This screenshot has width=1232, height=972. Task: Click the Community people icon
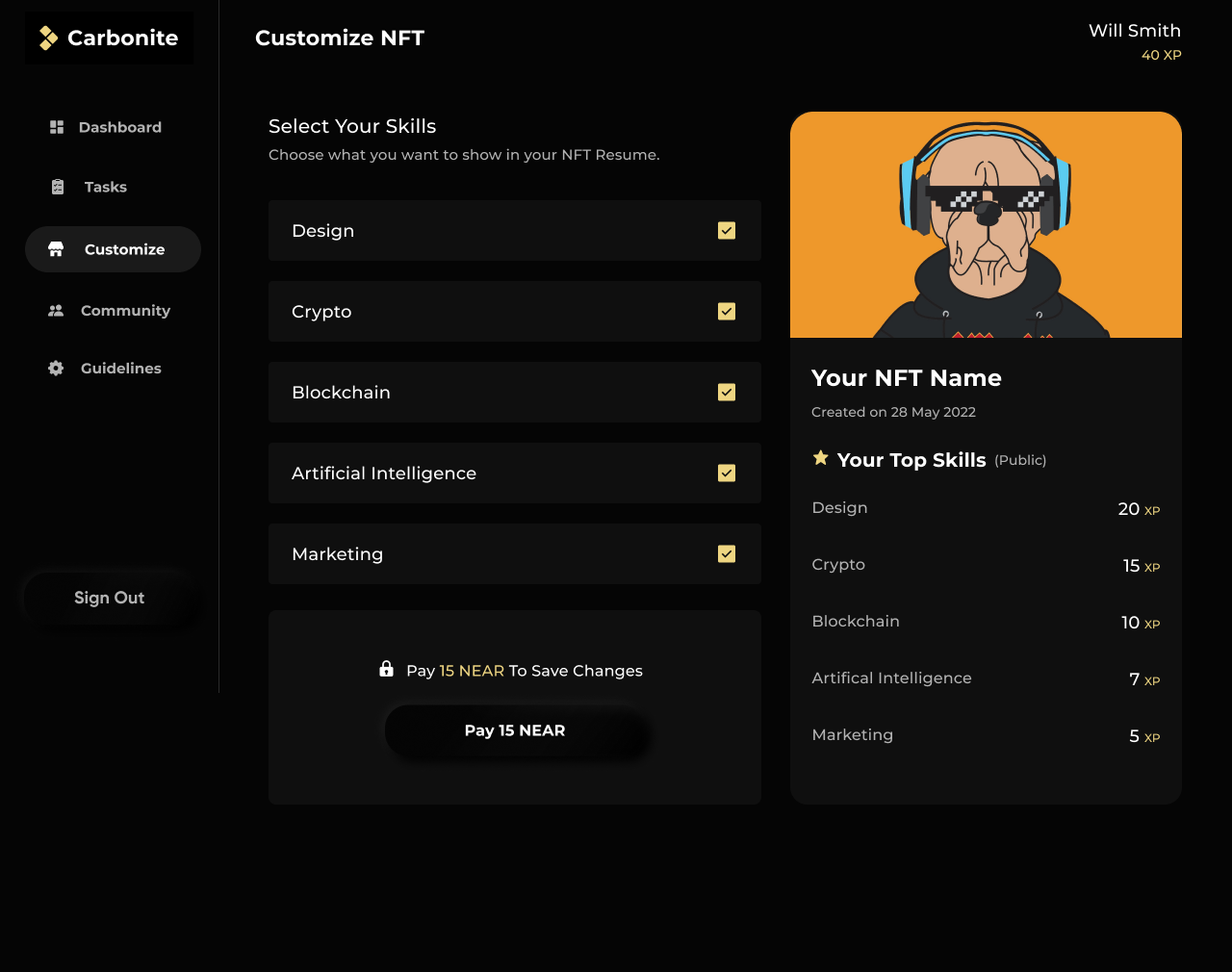coord(56,311)
